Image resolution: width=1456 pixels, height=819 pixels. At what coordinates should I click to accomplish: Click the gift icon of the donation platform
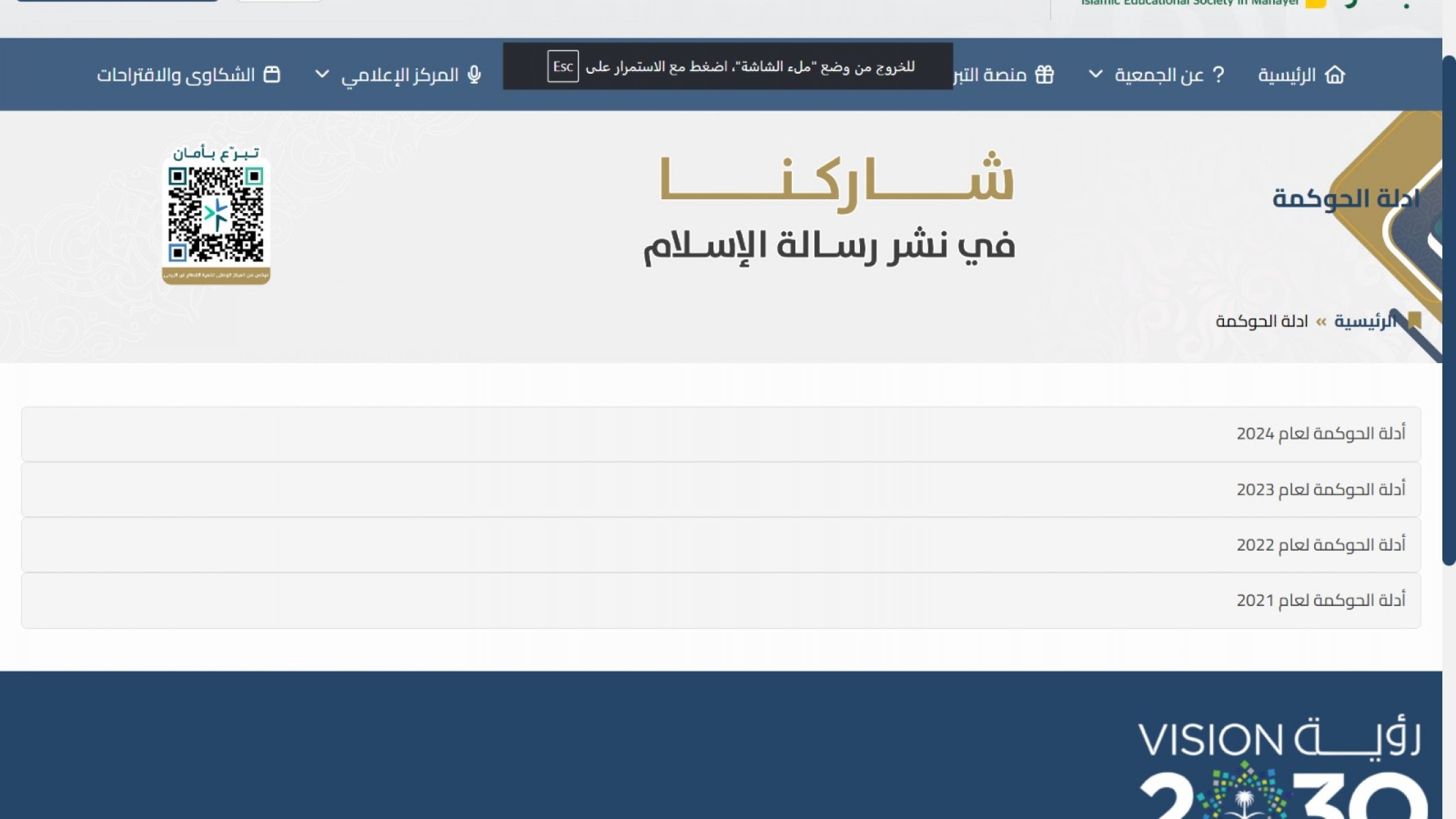pyautogui.click(x=1044, y=74)
